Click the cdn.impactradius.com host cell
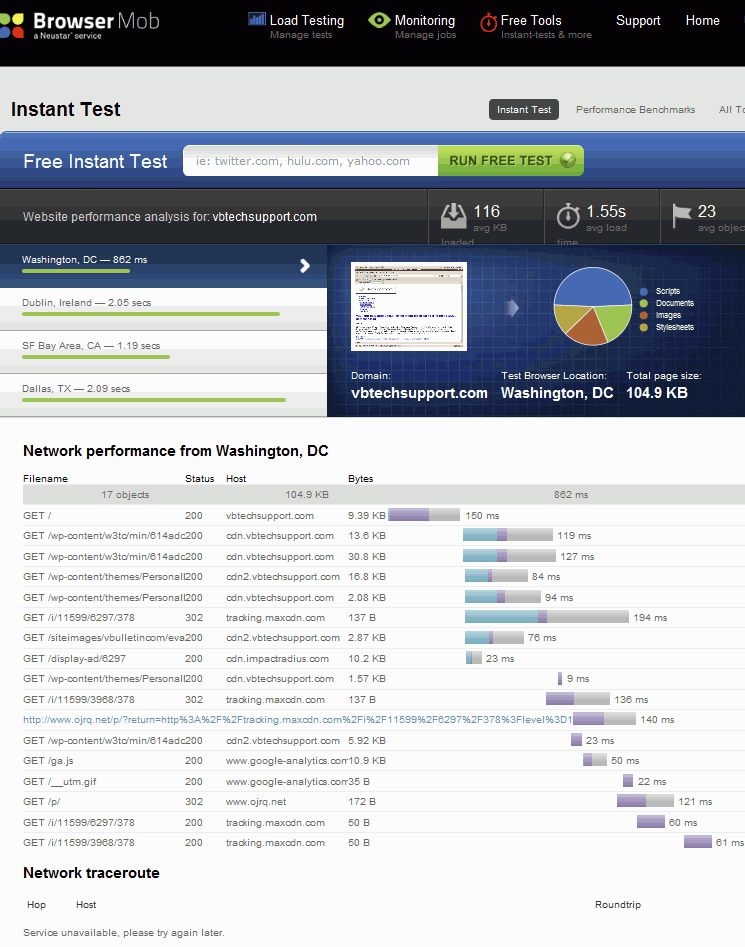 [x=277, y=659]
